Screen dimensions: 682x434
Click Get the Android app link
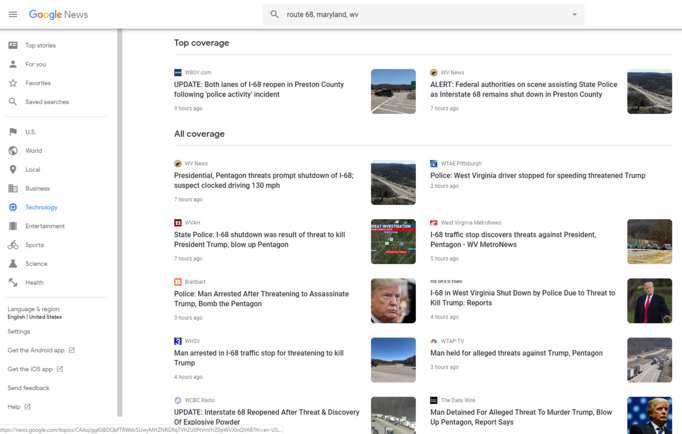click(36, 350)
